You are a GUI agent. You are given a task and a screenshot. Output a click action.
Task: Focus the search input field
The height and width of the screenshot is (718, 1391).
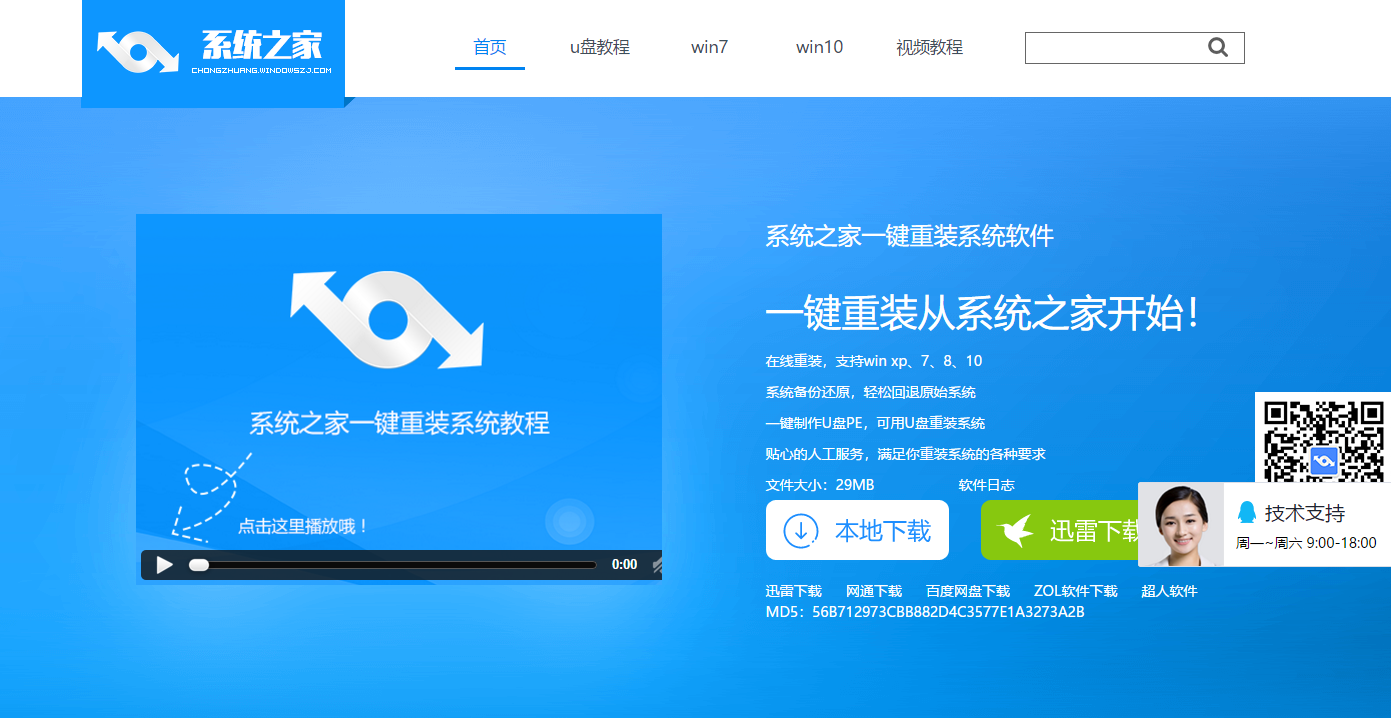coord(1114,47)
